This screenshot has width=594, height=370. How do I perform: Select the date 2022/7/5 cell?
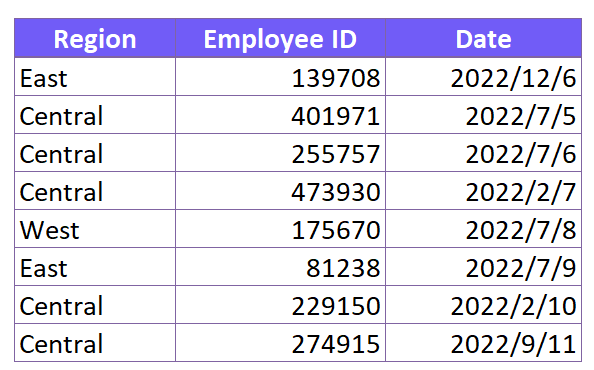[483, 115]
